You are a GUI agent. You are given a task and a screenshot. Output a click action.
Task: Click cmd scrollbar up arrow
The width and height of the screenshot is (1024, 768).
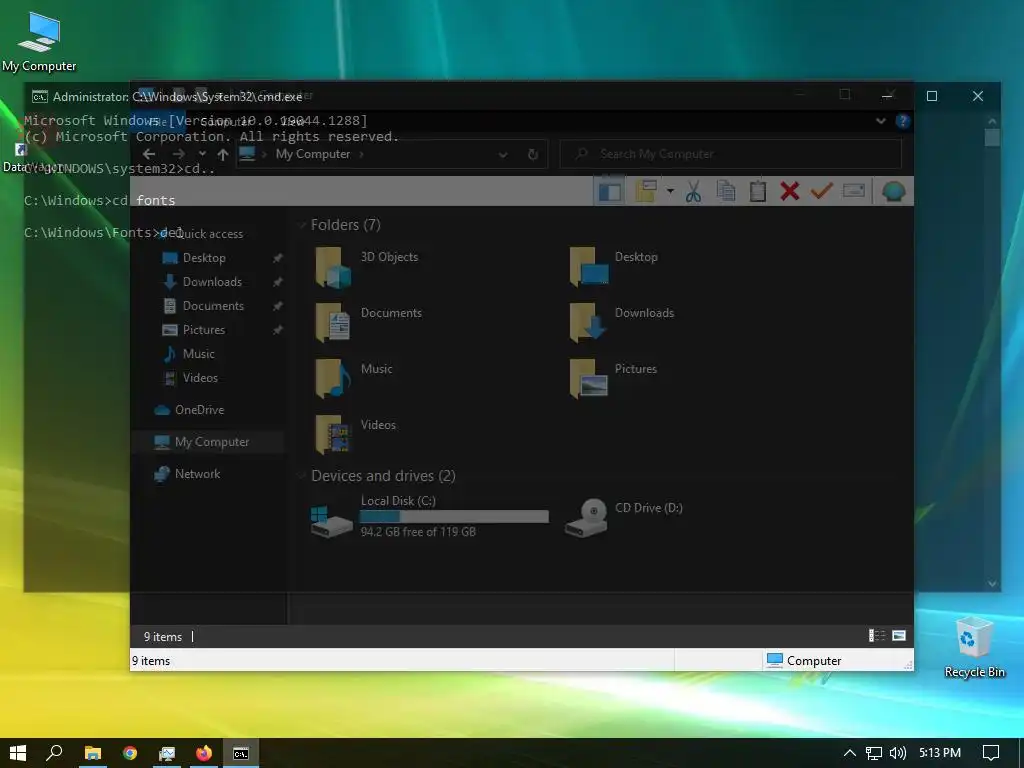(x=992, y=121)
